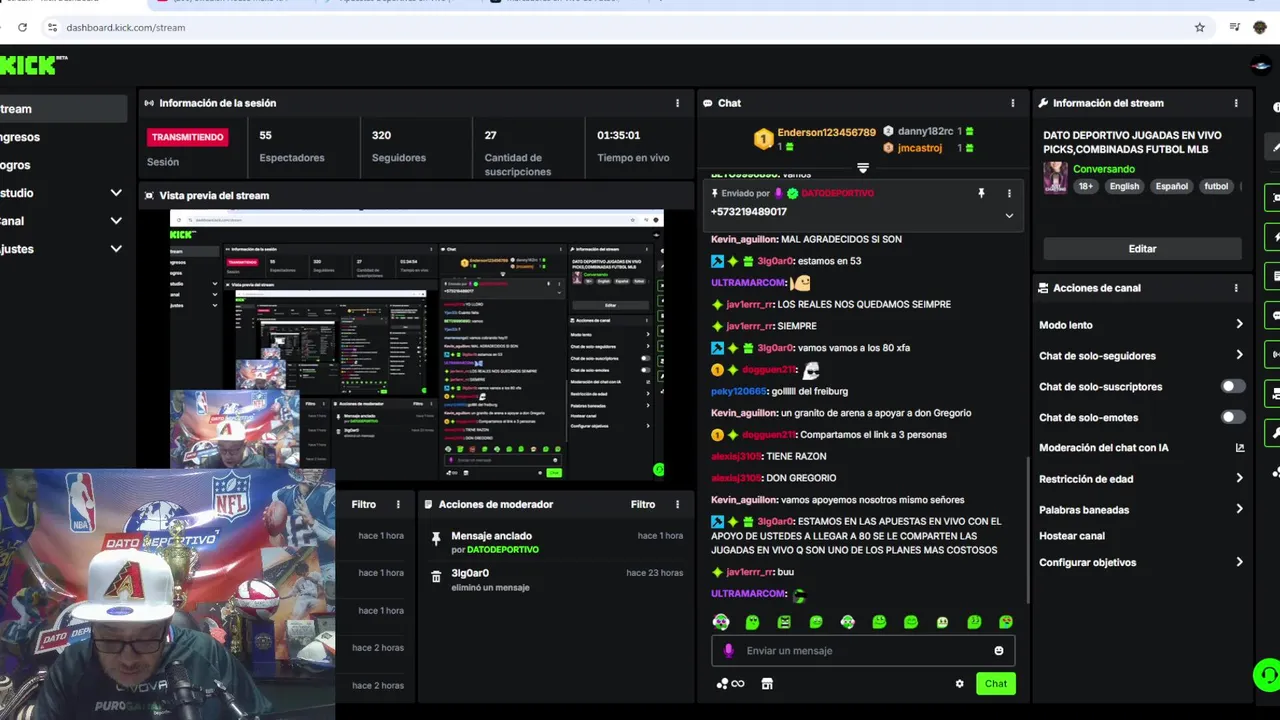Click the Filtro button in Acciones de moderador

pos(643,505)
